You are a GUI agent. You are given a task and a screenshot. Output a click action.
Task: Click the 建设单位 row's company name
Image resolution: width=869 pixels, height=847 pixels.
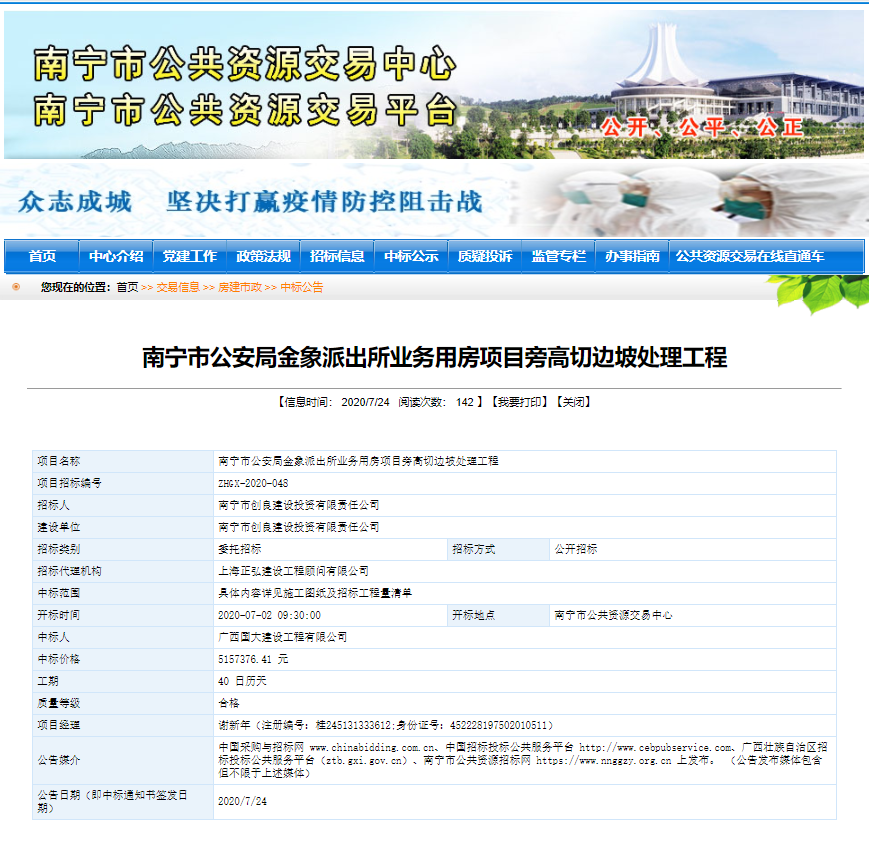coord(299,527)
